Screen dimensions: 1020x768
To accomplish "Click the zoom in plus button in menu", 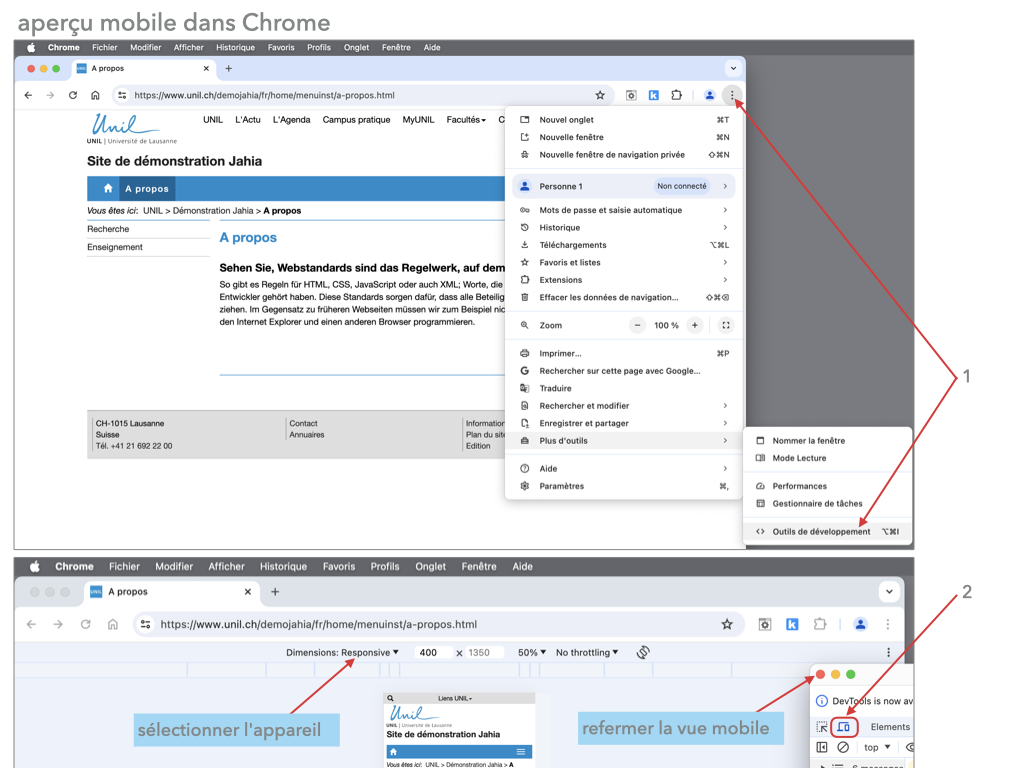I will tap(695, 325).
